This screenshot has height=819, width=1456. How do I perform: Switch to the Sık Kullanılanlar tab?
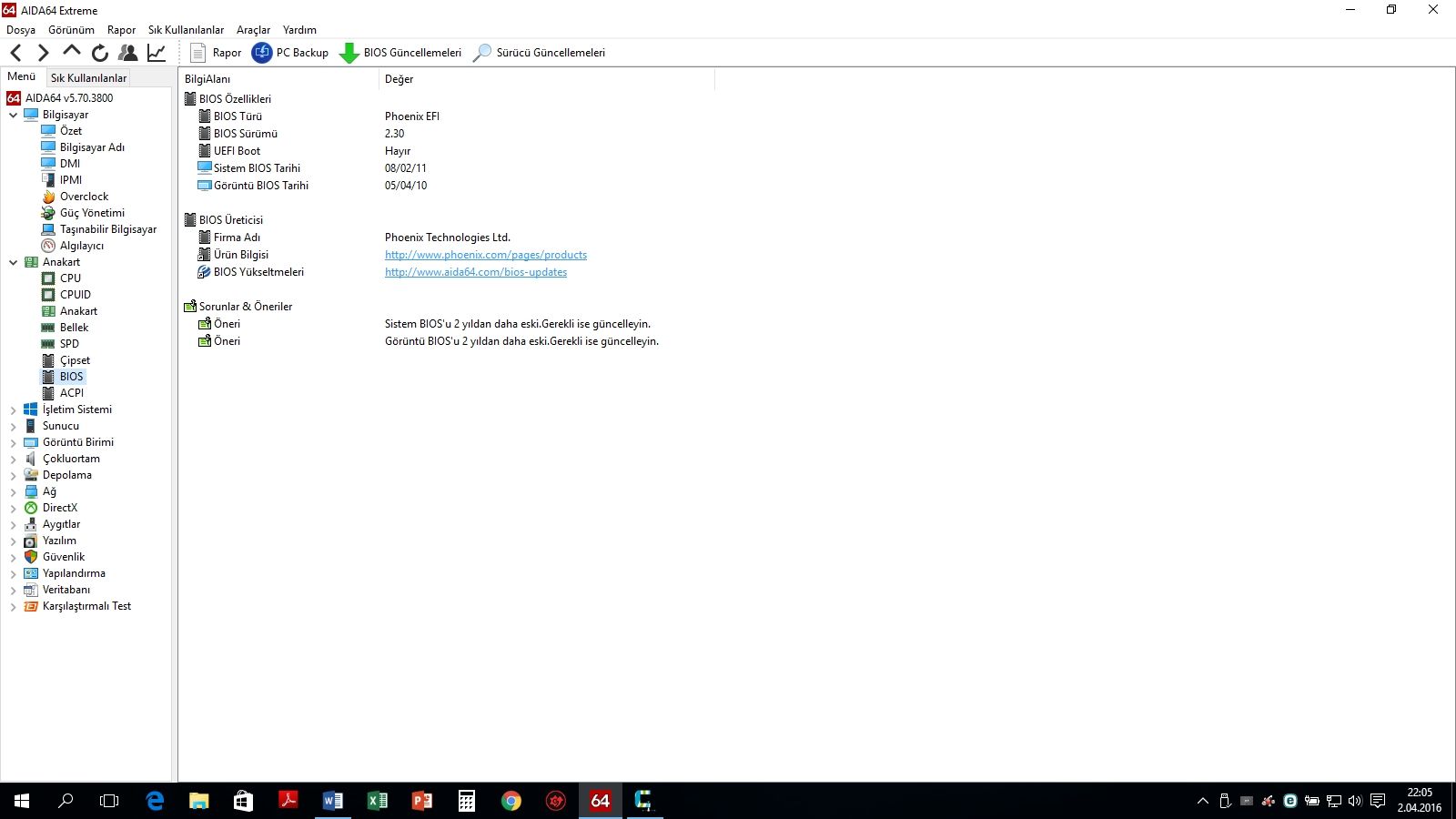pos(88,78)
